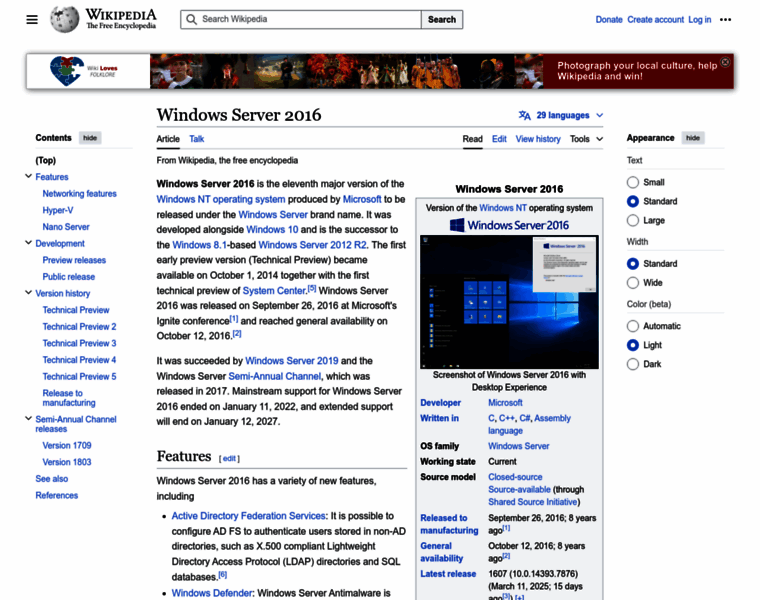Collapse the Version history section in contents
The height and width of the screenshot is (600, 760).
pos(29,293)
